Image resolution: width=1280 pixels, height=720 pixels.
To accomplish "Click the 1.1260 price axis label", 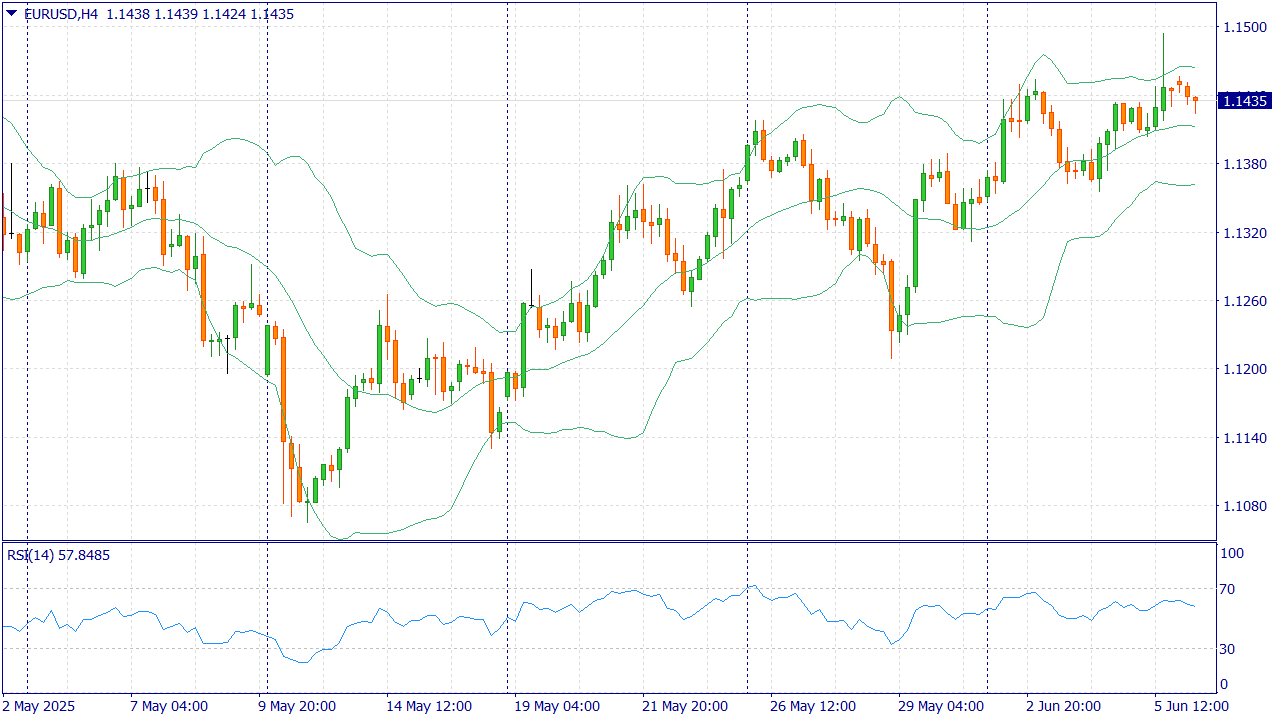I will pos(1244,301).
